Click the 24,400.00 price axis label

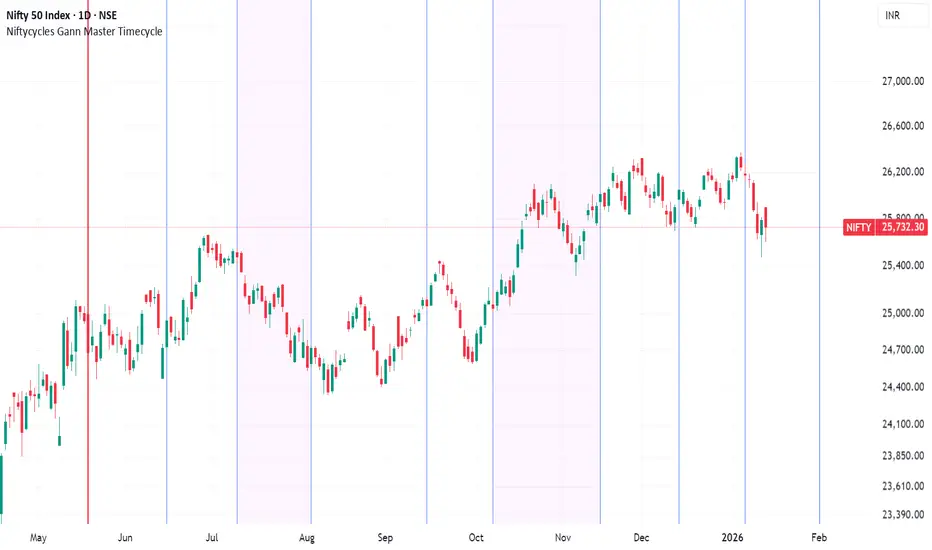(x=903, y=387)
